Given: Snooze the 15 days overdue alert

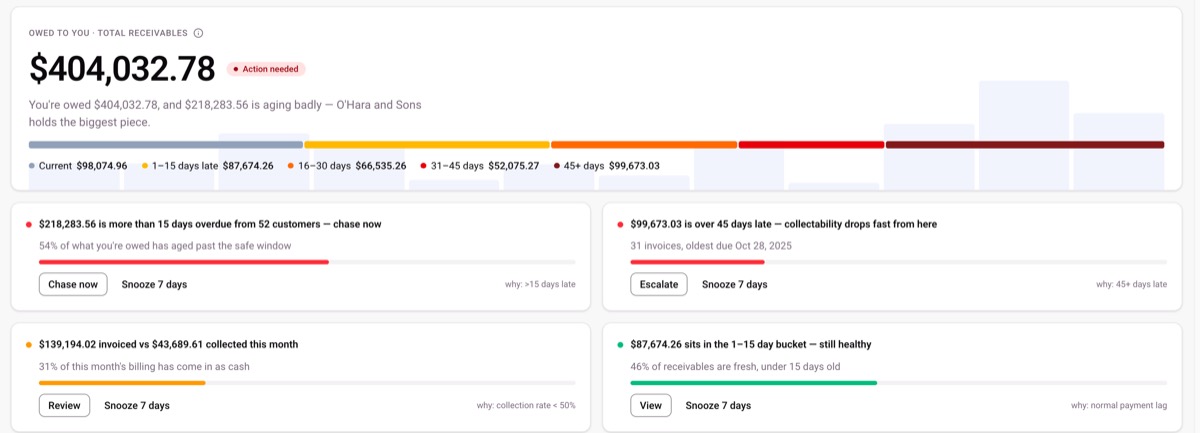Looking at the screenshot, I should pyautogui.click(x=154, y=284).
